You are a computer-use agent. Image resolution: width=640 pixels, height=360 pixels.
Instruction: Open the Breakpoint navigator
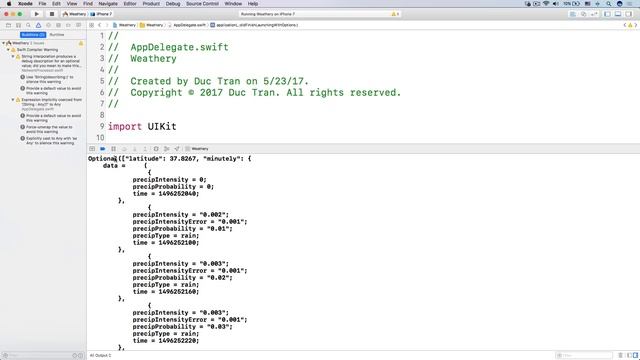click(68, 25)
